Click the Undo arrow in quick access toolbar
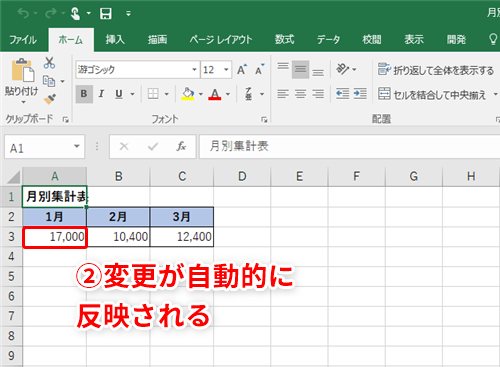The image size is (500, 367). (x=23, y=13)
